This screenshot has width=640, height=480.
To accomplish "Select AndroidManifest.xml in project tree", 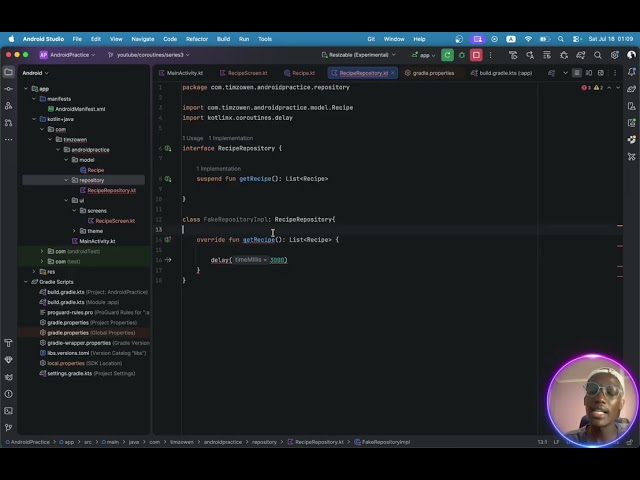I will [x=76, y=109].
